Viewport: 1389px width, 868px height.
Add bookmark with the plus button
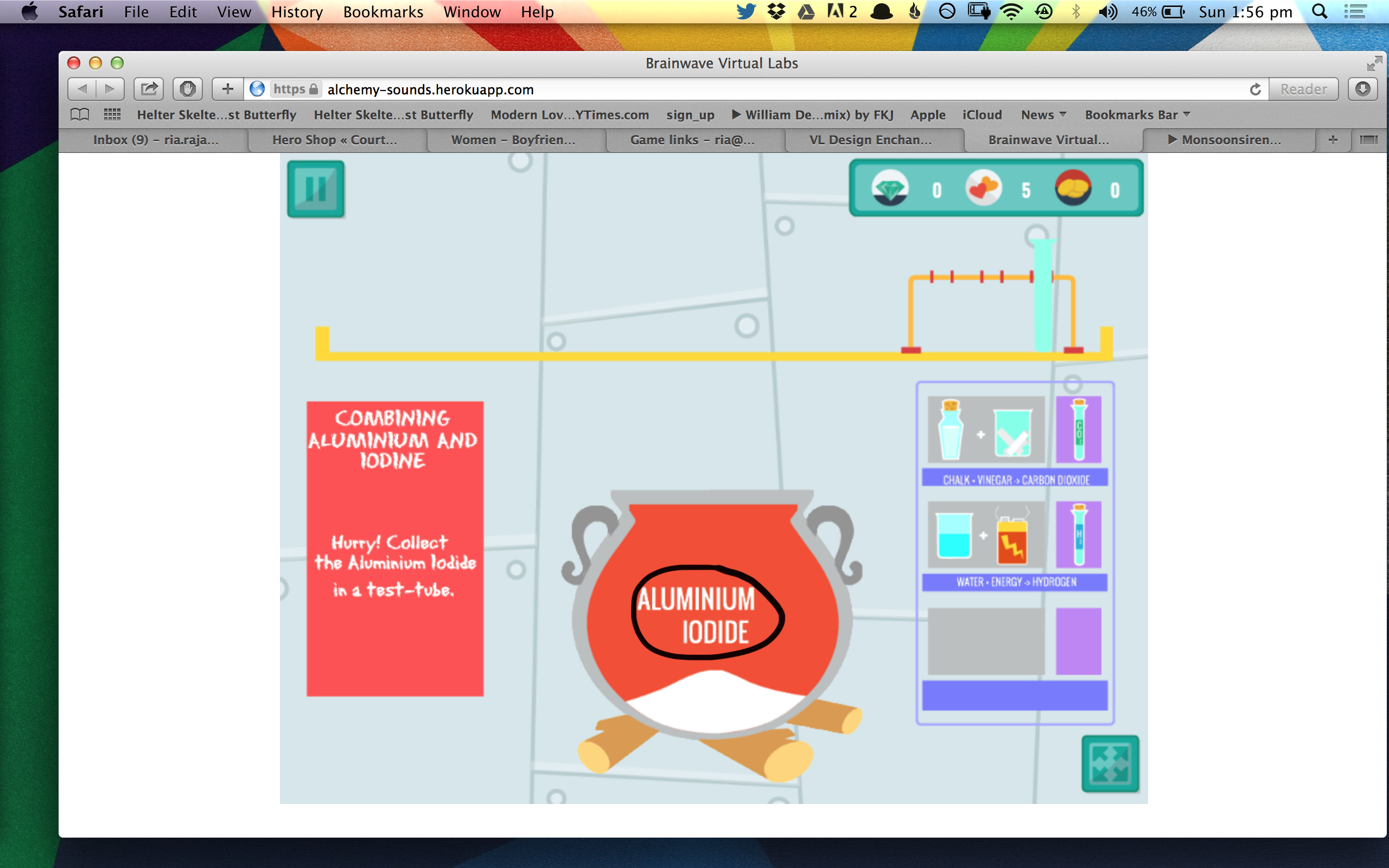(x=228, y=89)
